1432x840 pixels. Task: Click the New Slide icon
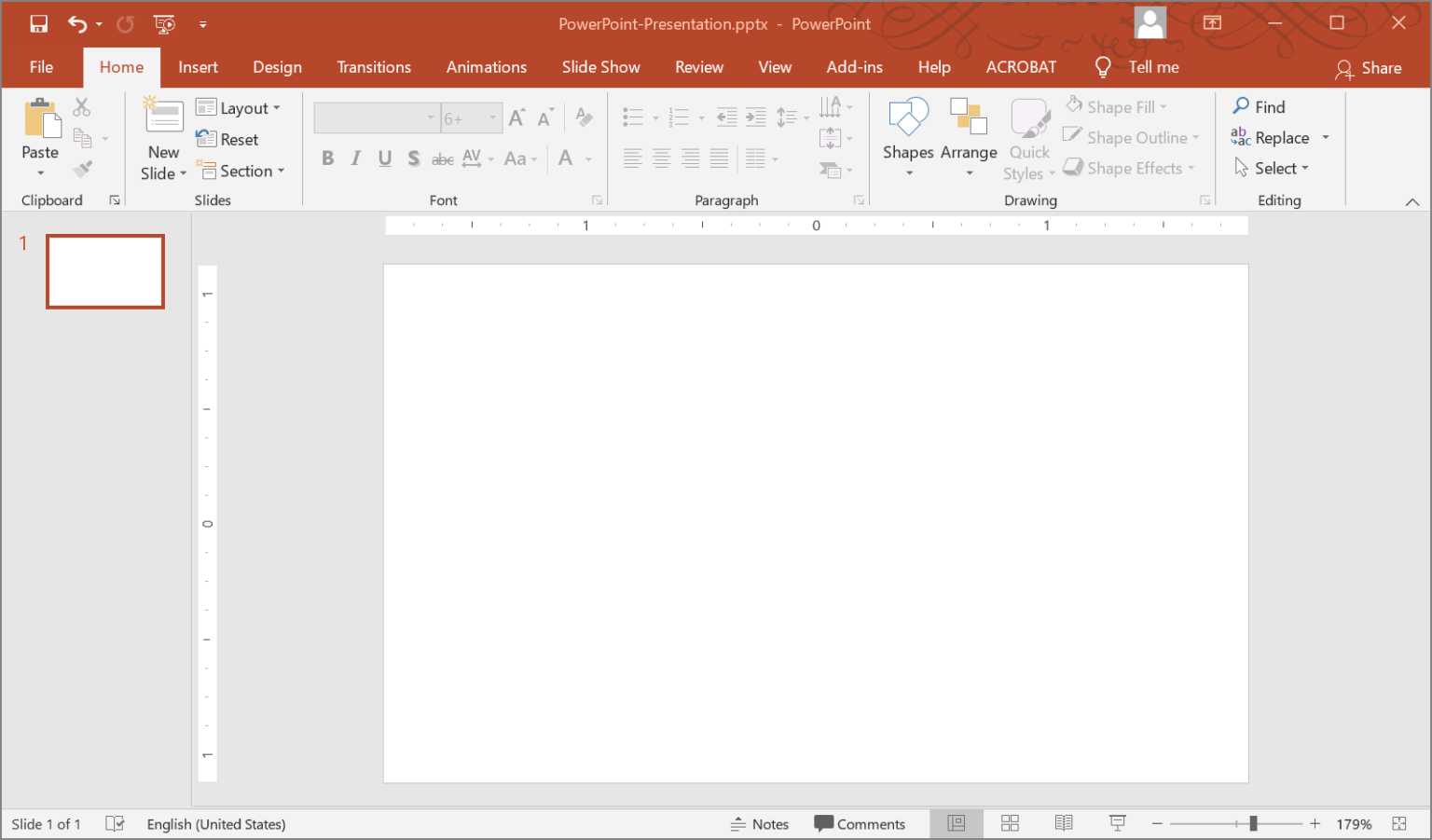click(x=164, y=117)
